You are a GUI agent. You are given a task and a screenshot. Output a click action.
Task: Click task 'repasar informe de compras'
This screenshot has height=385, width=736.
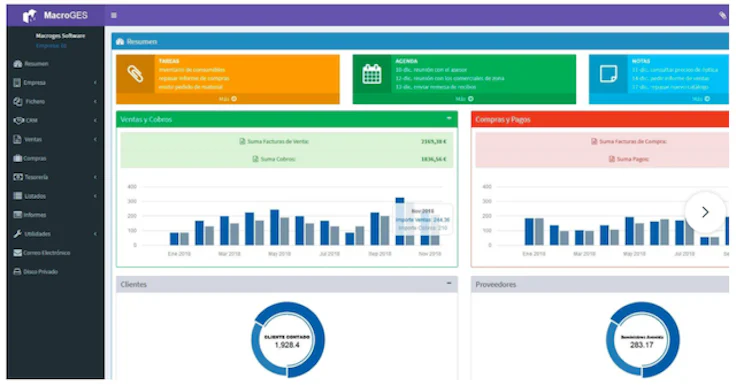point(194,78)
